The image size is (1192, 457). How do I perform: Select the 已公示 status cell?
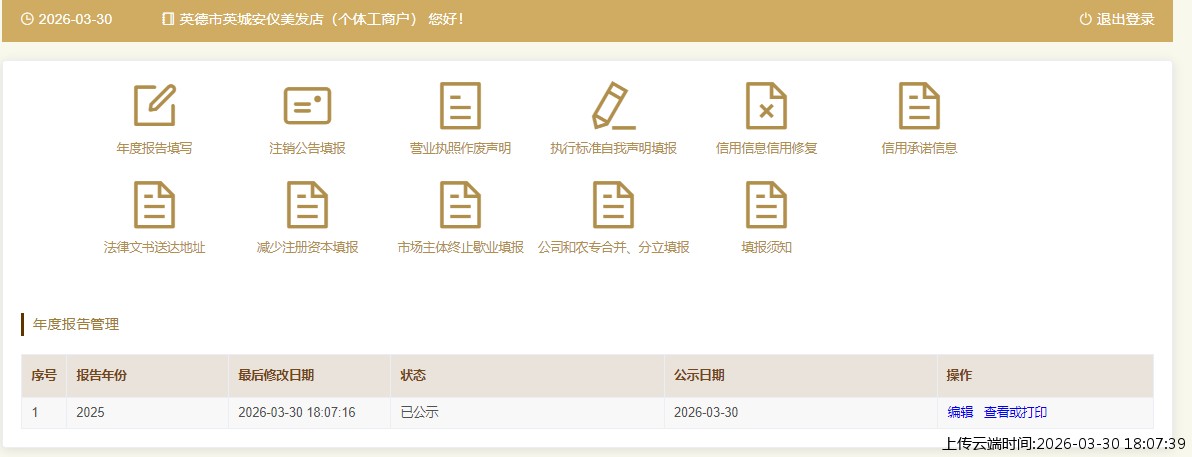click(x=528, y=412)
